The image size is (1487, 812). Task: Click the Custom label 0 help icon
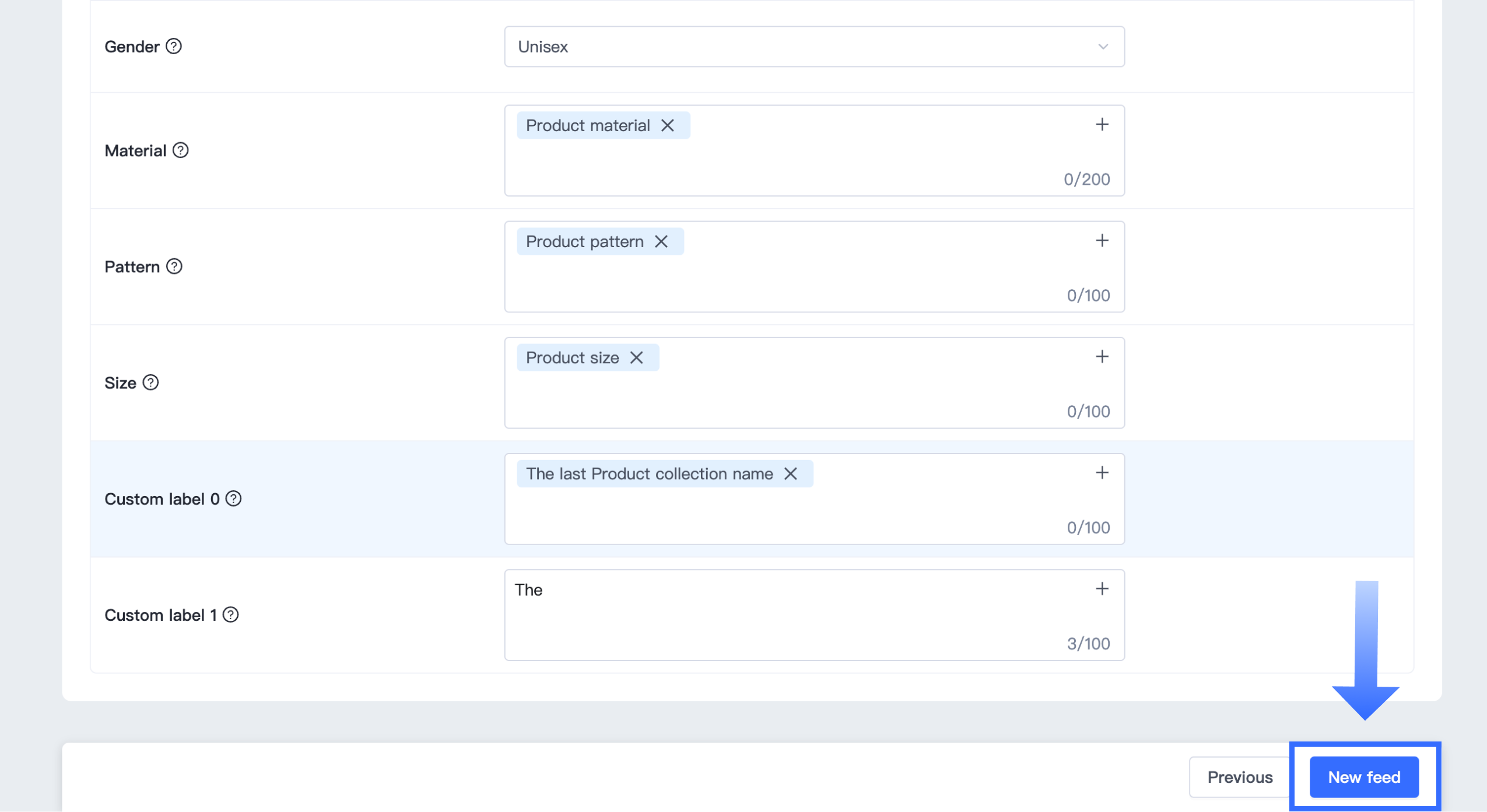point(234,498)
